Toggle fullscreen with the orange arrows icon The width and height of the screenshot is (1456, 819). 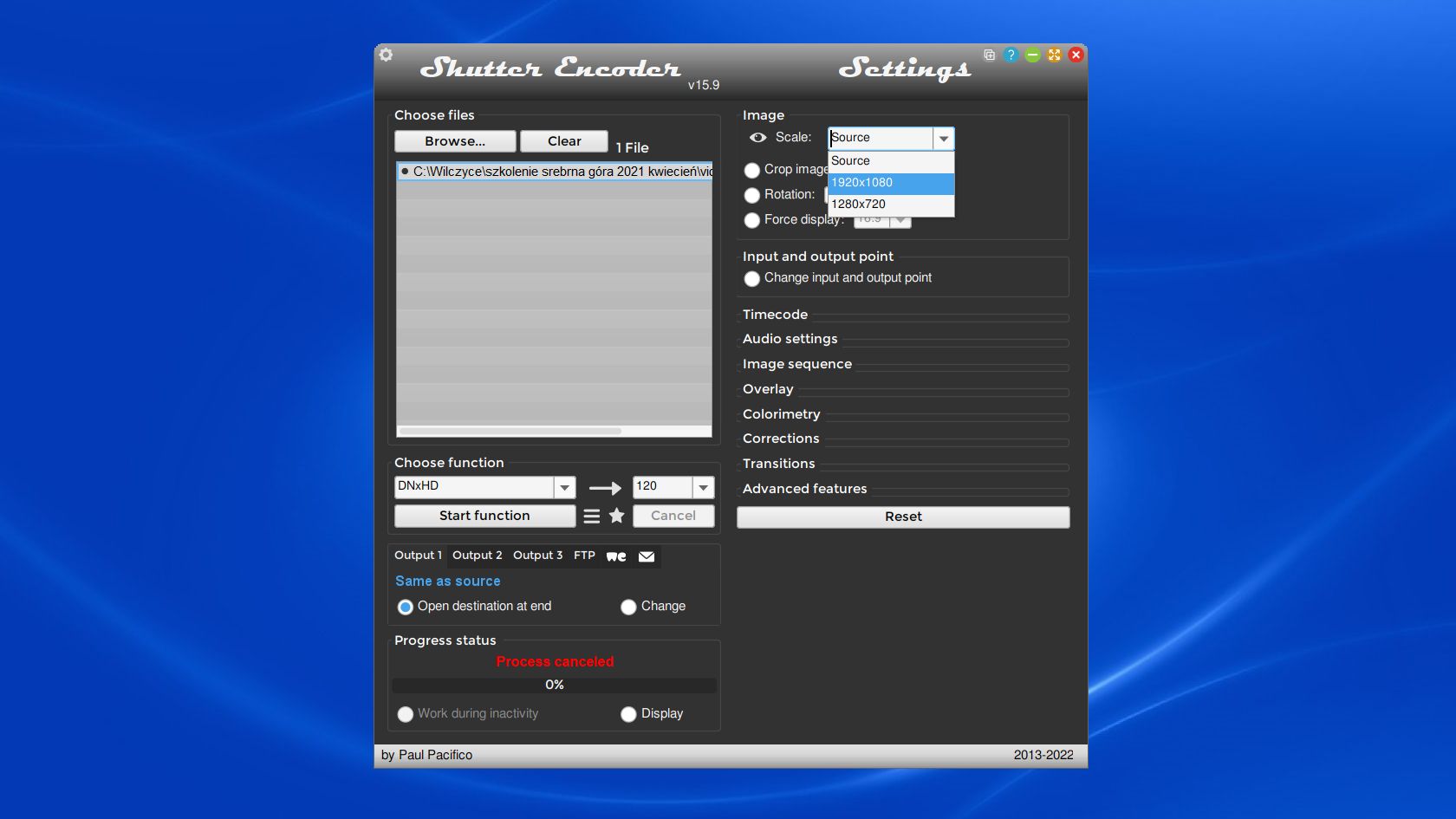click(1054, 55)
